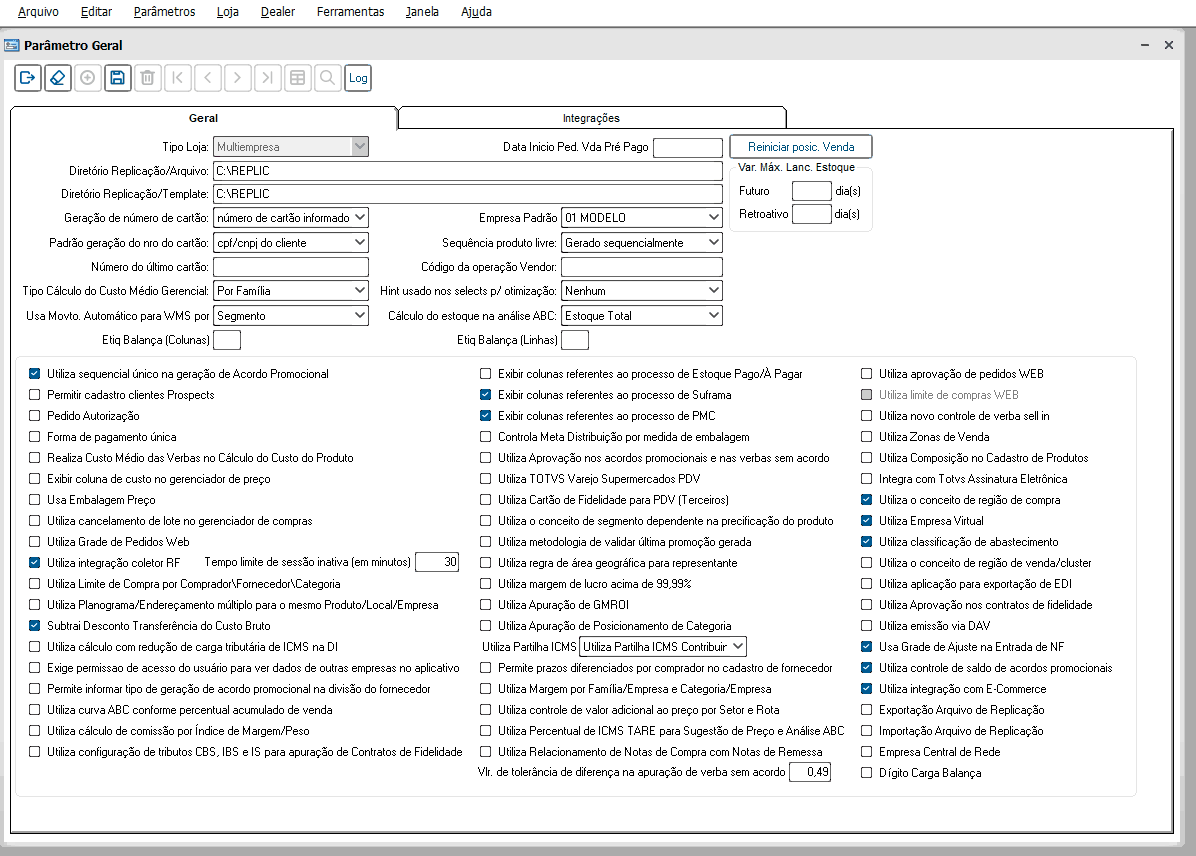
Task: Click Tempo limite de sessão inativa field
Action: point(437,562)
